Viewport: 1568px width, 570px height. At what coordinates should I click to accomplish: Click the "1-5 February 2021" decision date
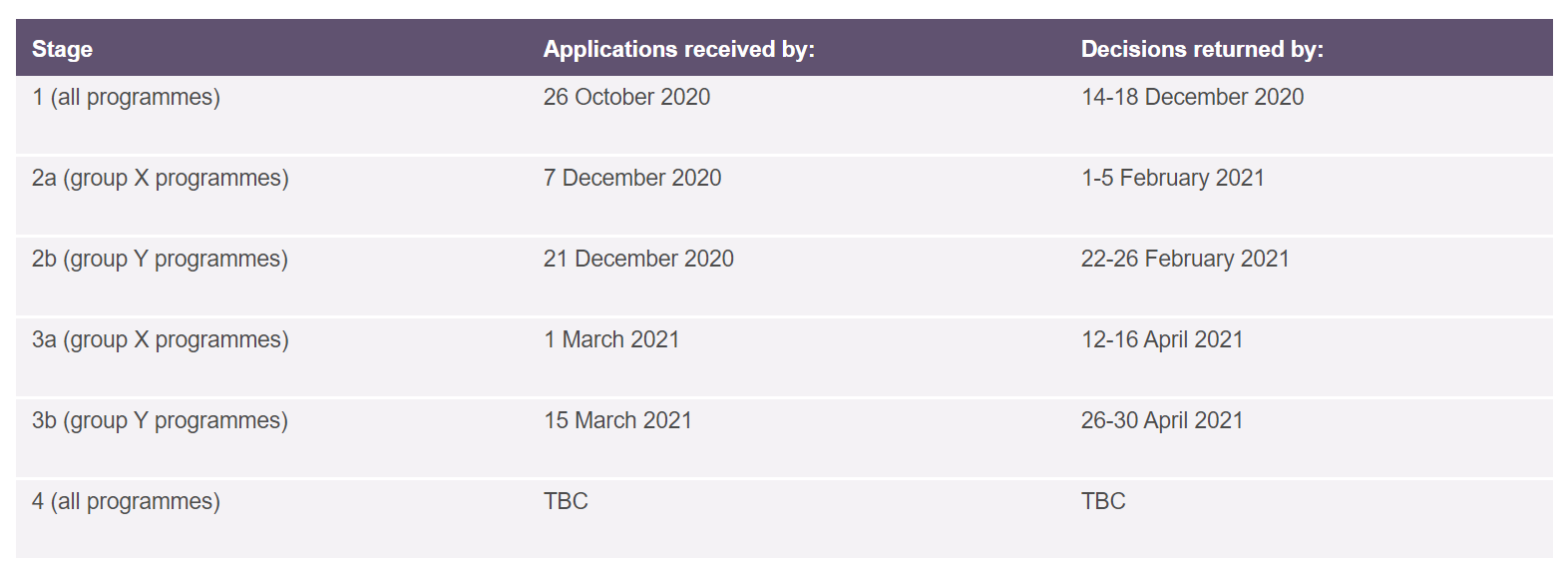pos(1172,178)
